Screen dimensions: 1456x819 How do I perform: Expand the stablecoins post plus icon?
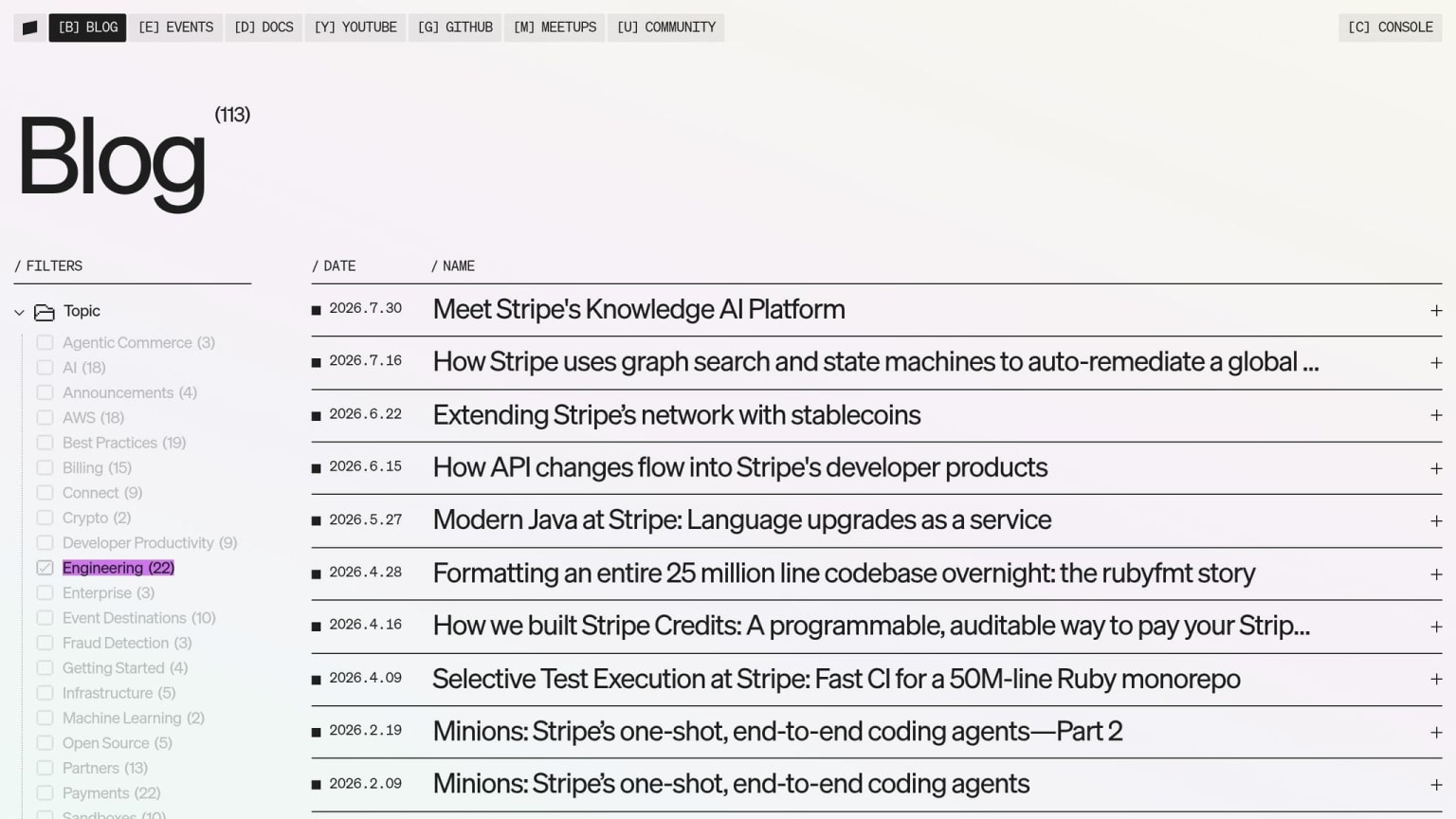[x=1436, y=415]
